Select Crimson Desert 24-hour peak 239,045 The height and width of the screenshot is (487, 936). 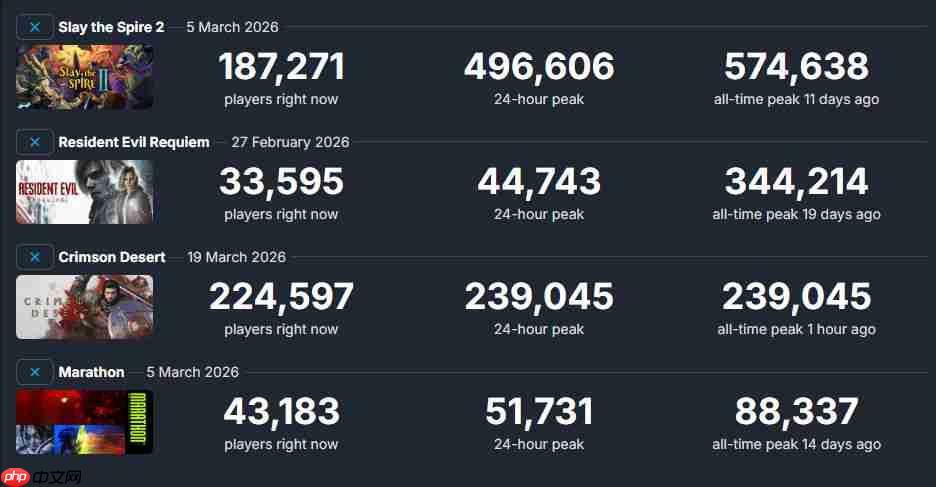539,297
